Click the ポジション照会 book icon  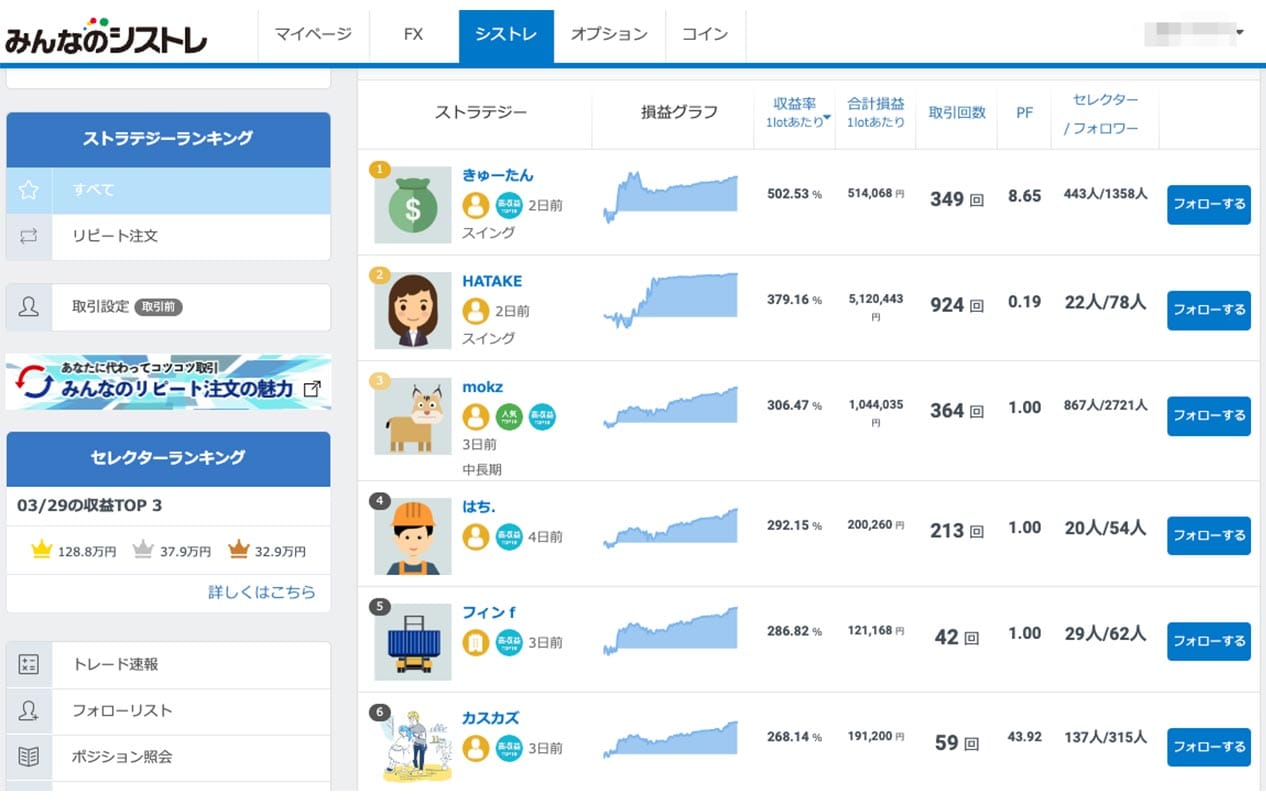28,757
